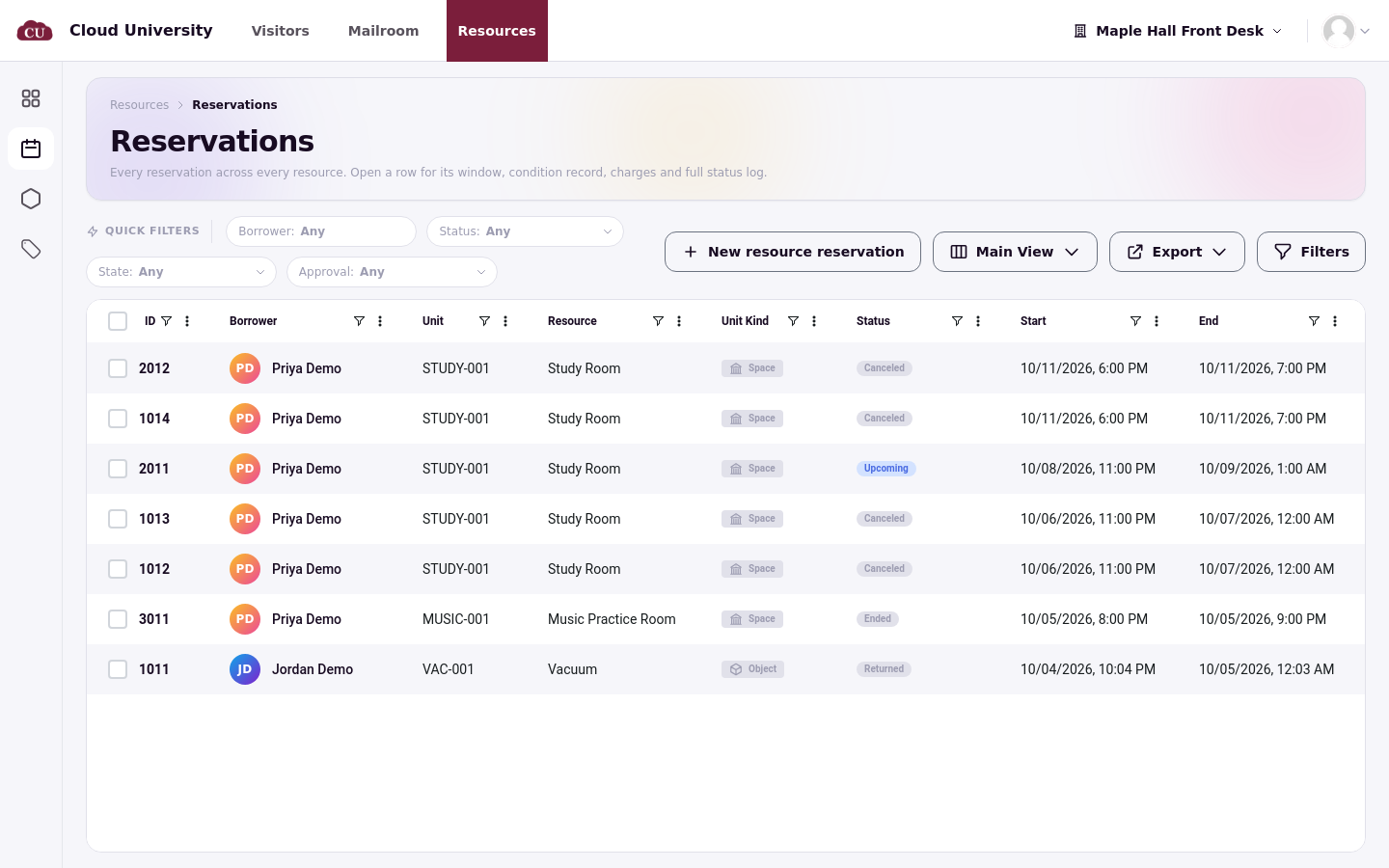Open the Main View dropdown
This screenshot has width=1389, height=868.
pyautogui.click(x=1015, y=252)
